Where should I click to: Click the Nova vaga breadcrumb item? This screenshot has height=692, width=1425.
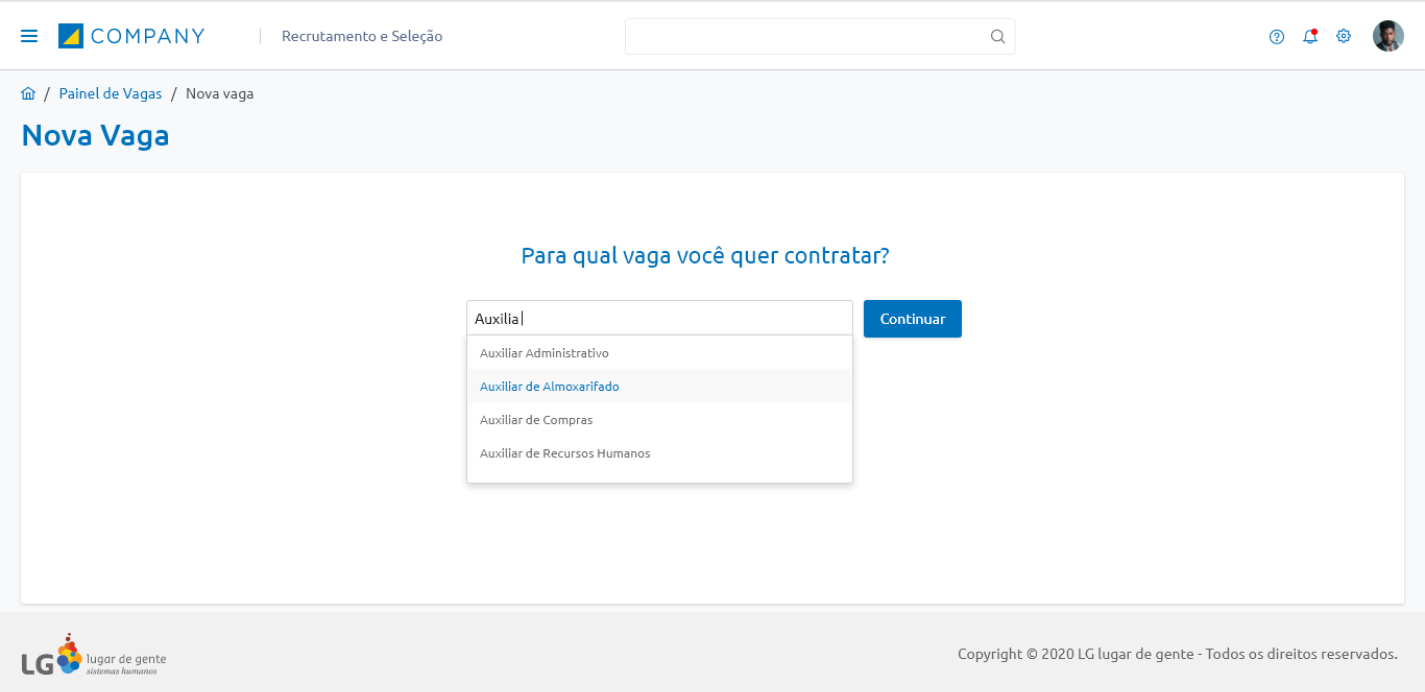tap(220, 94)
